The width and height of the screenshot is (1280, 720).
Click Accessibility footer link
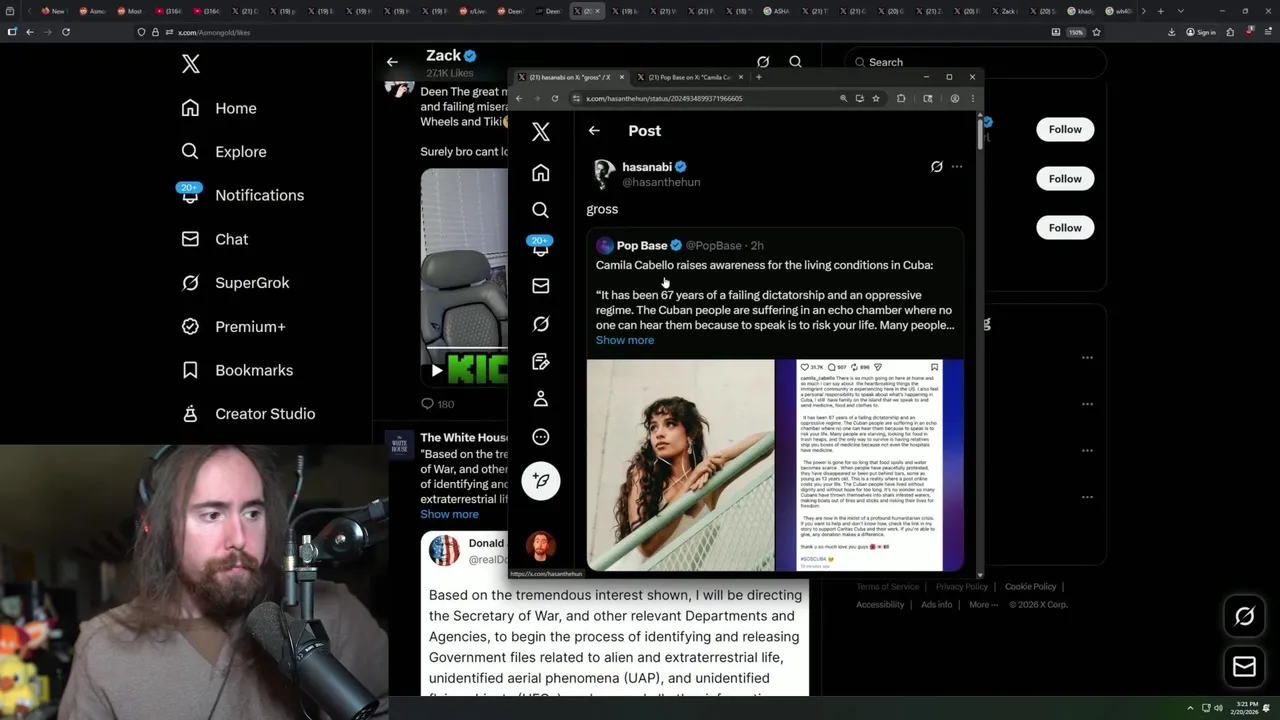880,605
